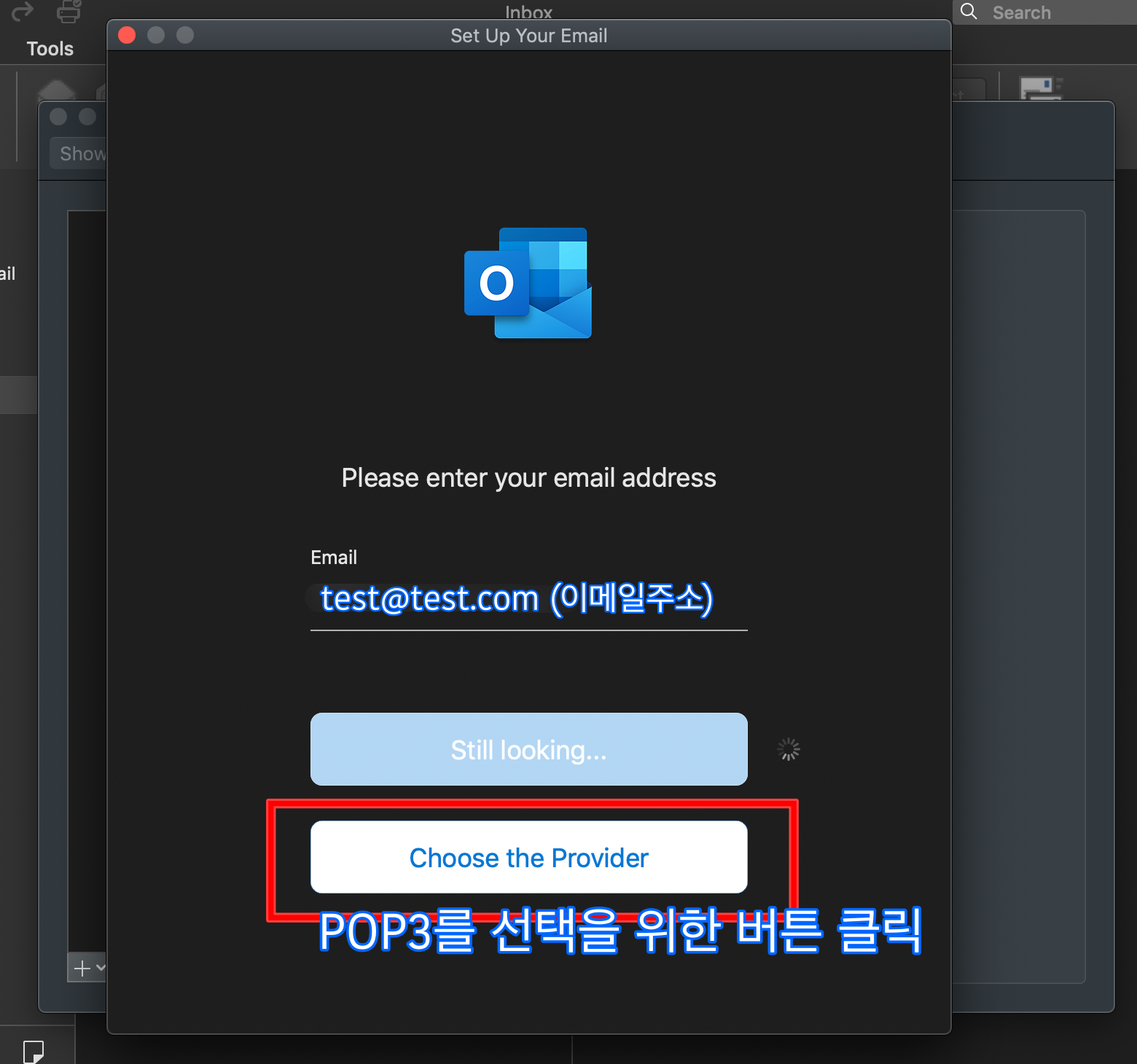Click the redo arrow icon
Viewport: 1137px width, 1064px height.
23,12
